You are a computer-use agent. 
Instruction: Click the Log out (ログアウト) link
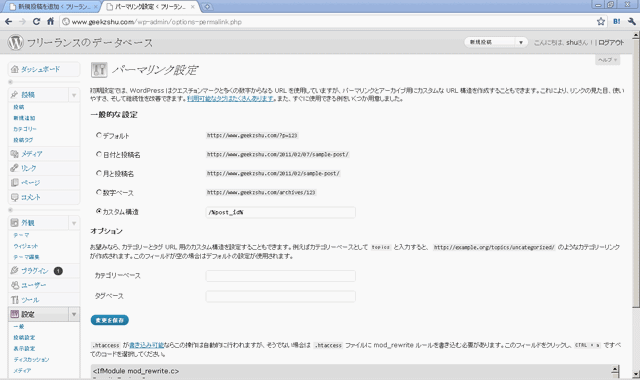611,42
